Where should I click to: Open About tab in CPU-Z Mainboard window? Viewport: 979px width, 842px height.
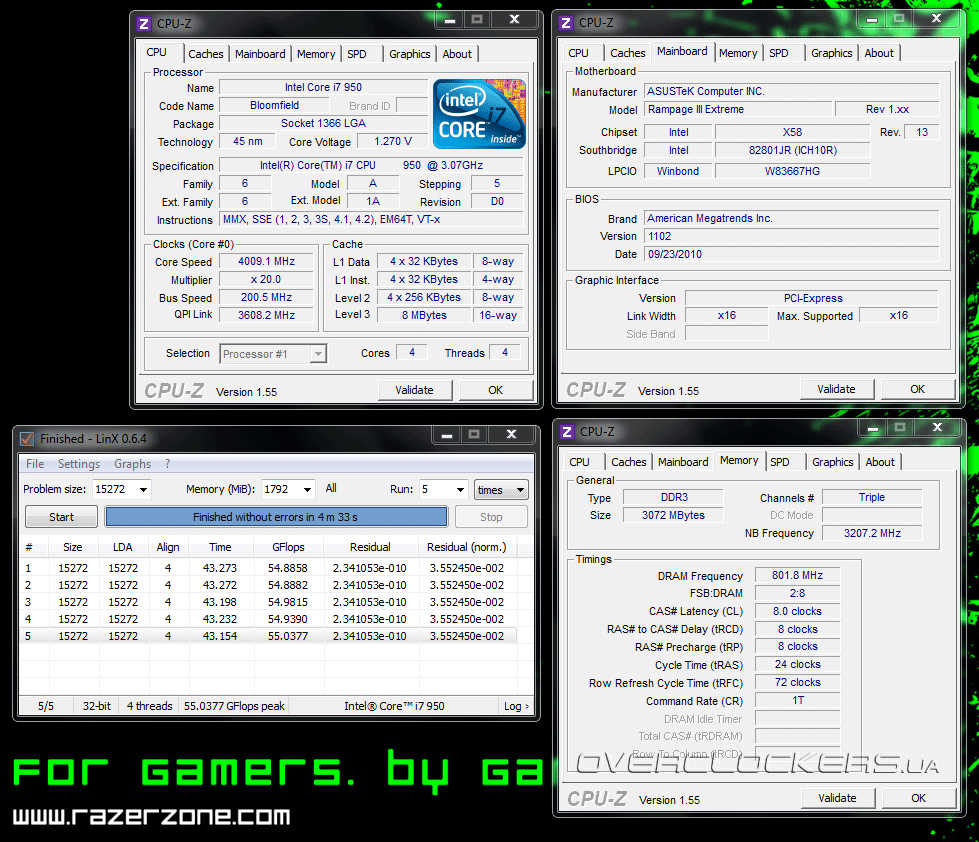878,54
